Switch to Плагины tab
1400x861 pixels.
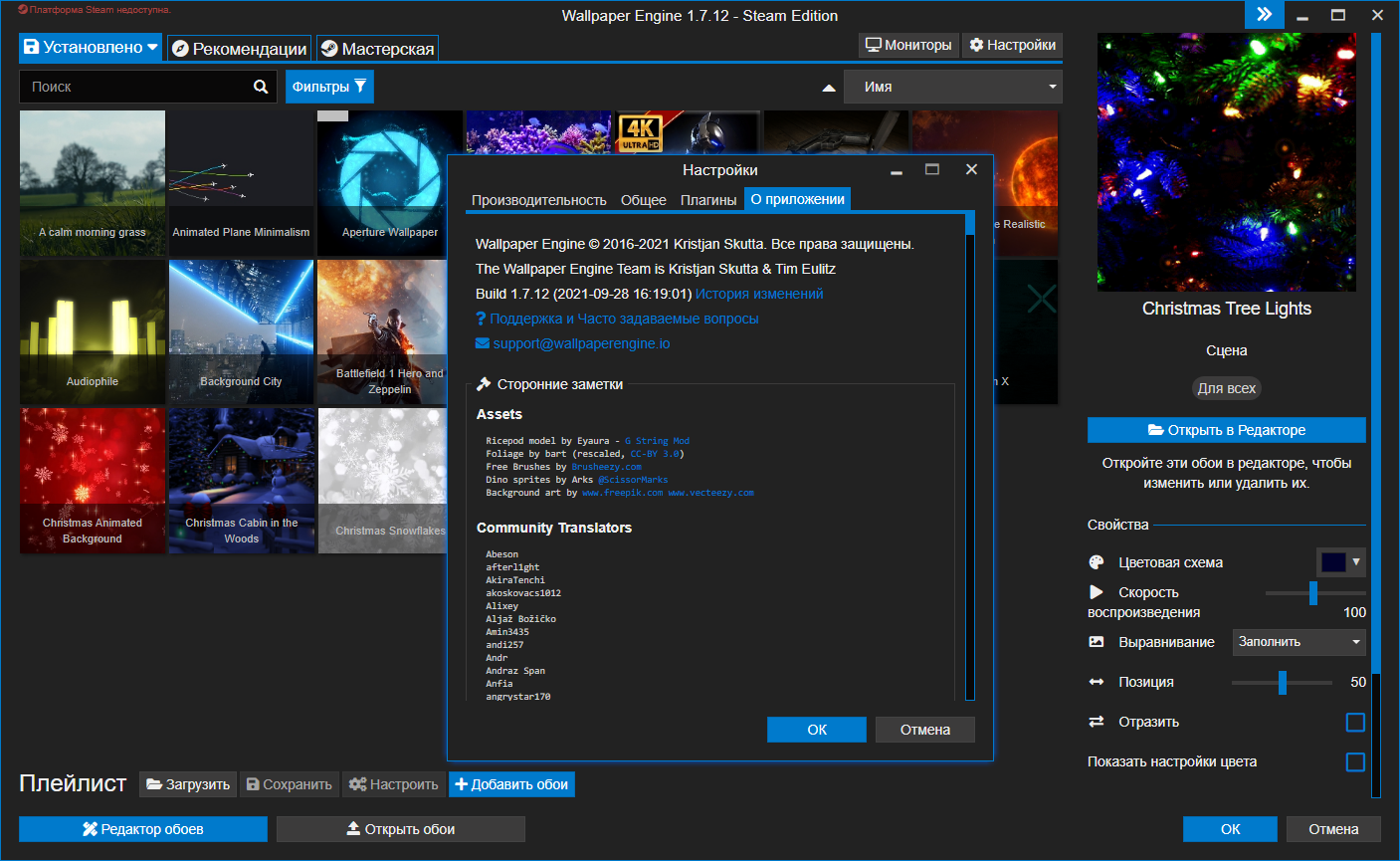708,200
